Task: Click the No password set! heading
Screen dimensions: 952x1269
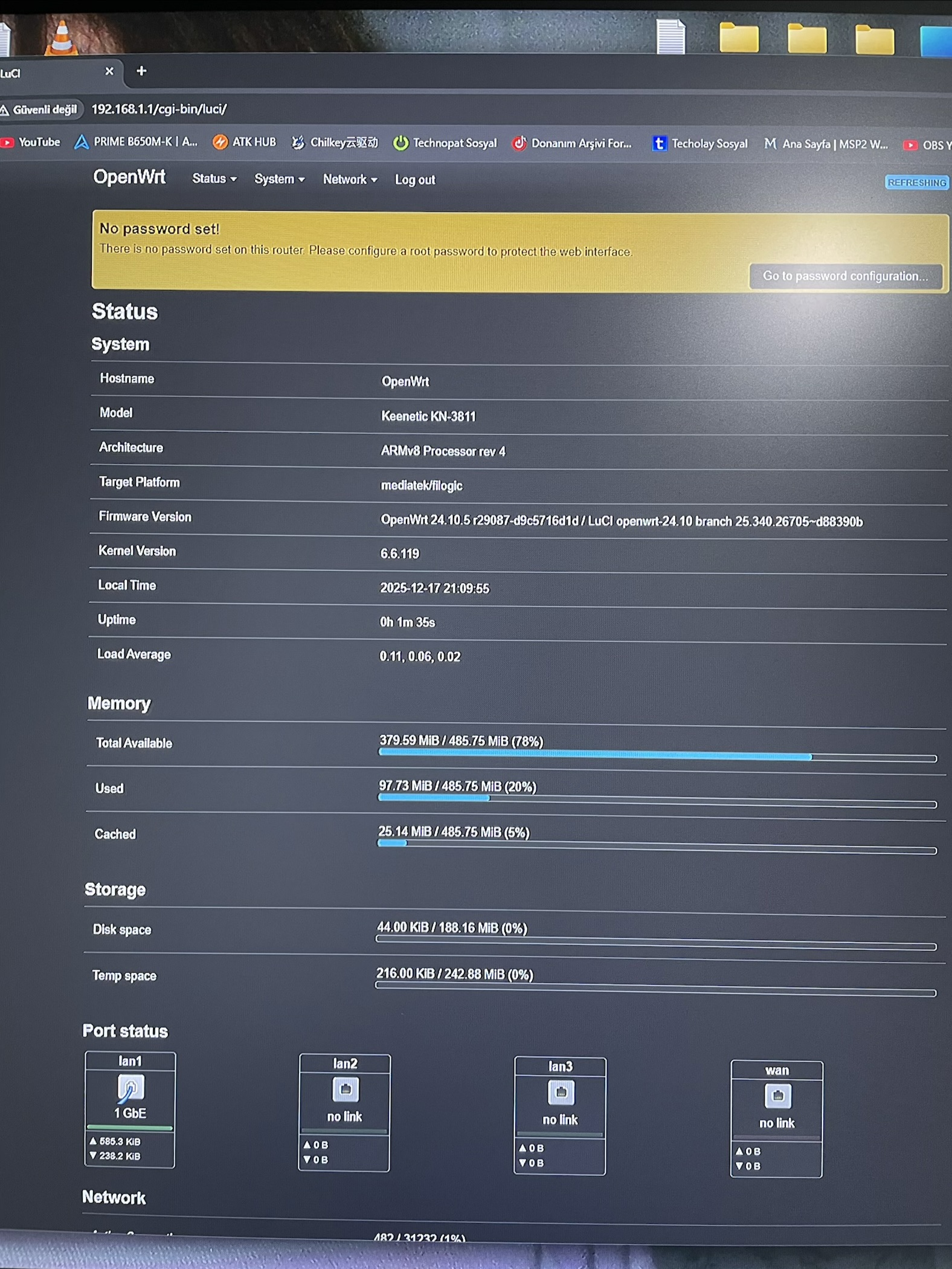Action: 159,228
